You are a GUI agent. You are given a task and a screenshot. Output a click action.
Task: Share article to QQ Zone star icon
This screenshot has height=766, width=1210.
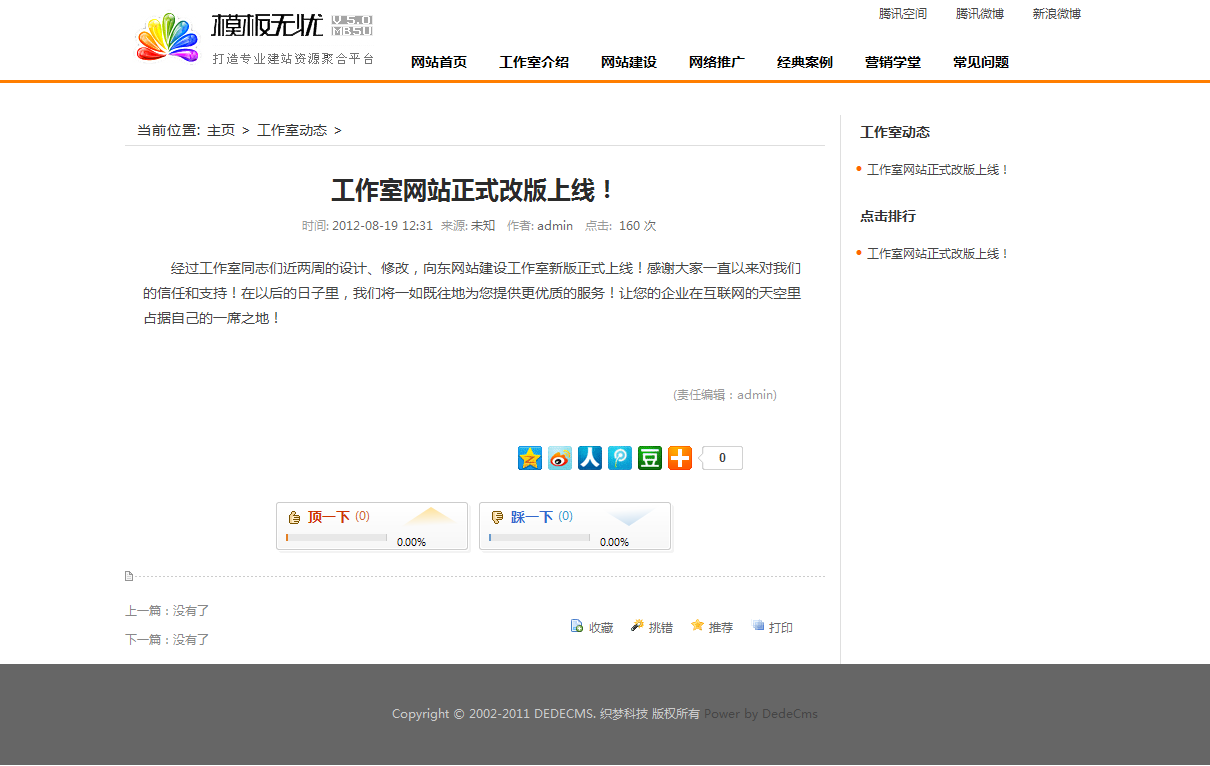coord(530,458)
